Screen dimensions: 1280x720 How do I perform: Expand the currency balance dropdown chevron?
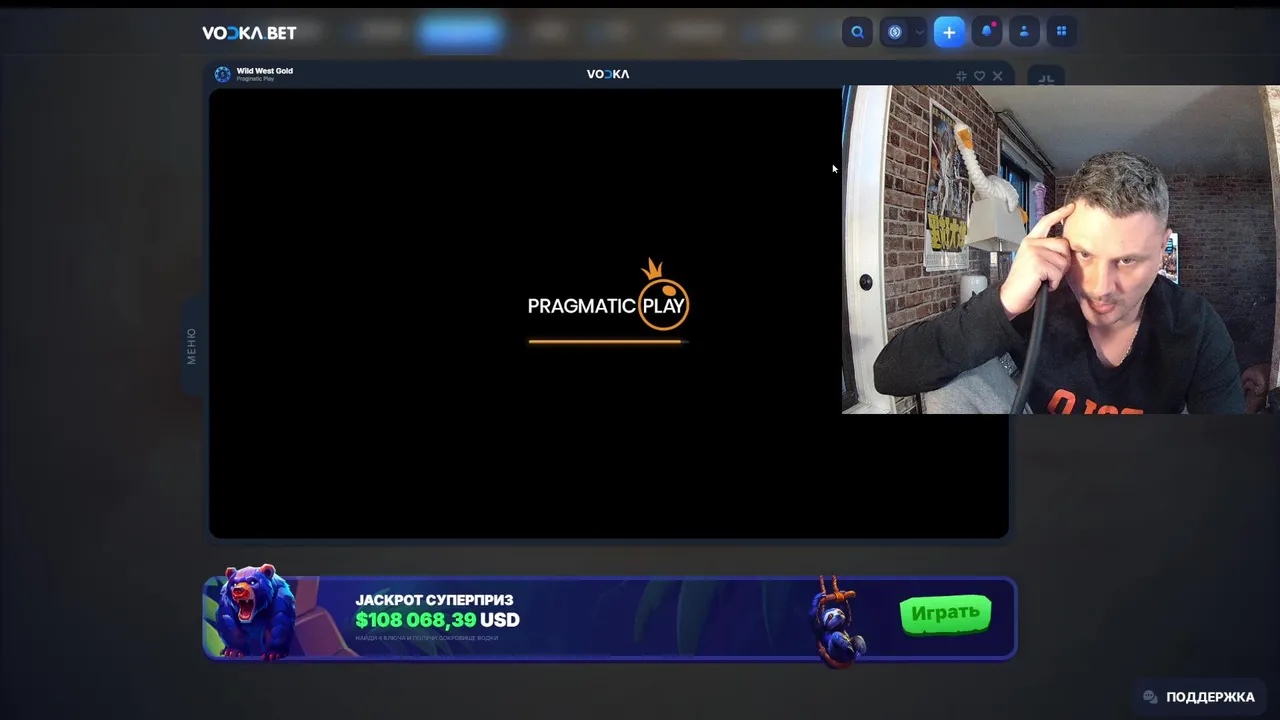click(919, 32)
